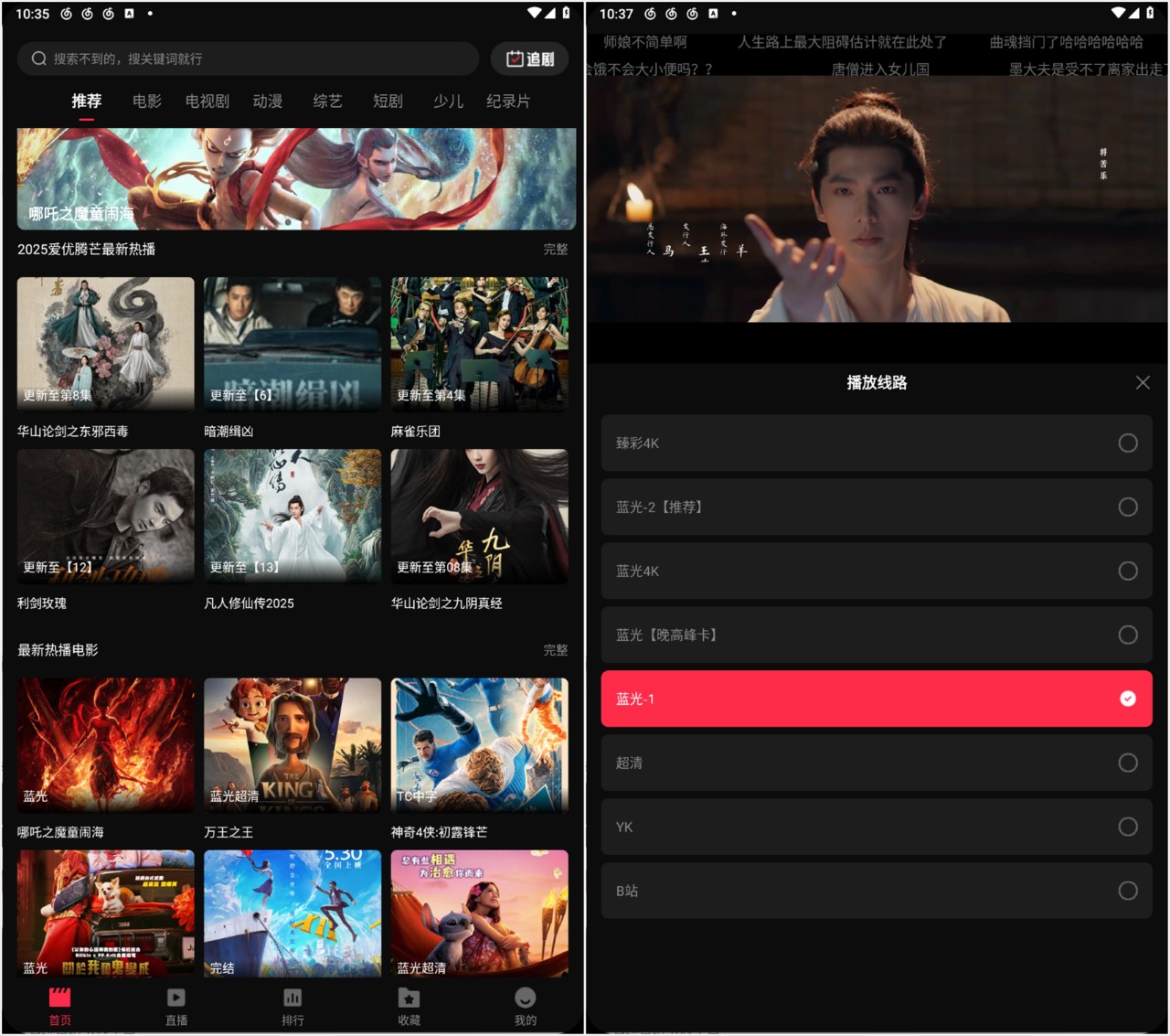
Task: Open 麻雀乐团 poster
Action: coord(480,344)
